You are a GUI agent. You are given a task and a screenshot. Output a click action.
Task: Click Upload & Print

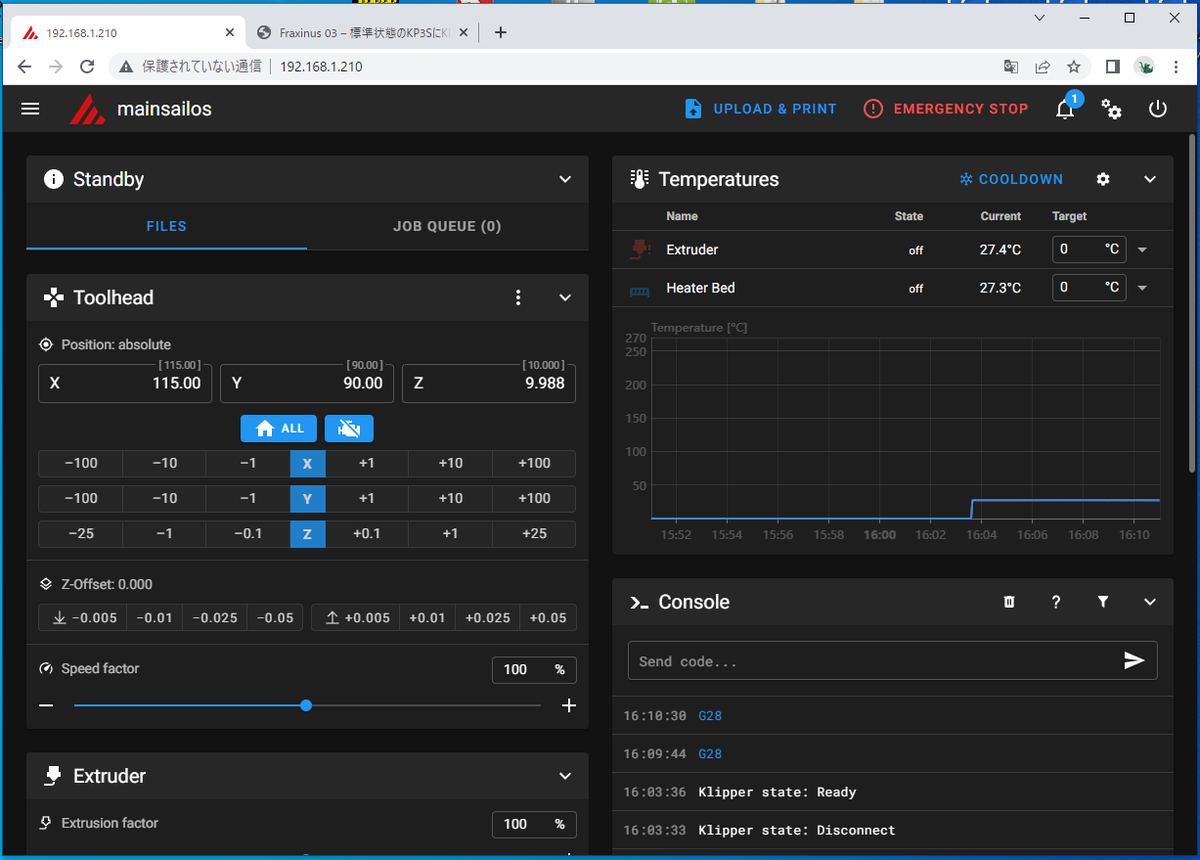[x=761, y=109]
